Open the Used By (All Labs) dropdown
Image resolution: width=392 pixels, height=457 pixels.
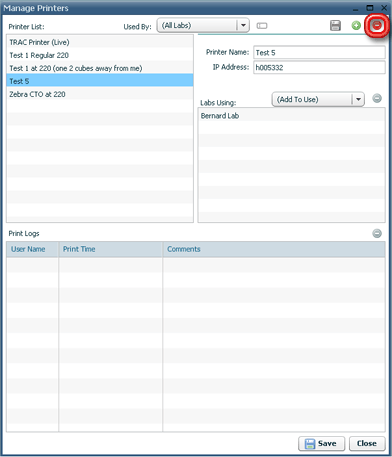203,25
